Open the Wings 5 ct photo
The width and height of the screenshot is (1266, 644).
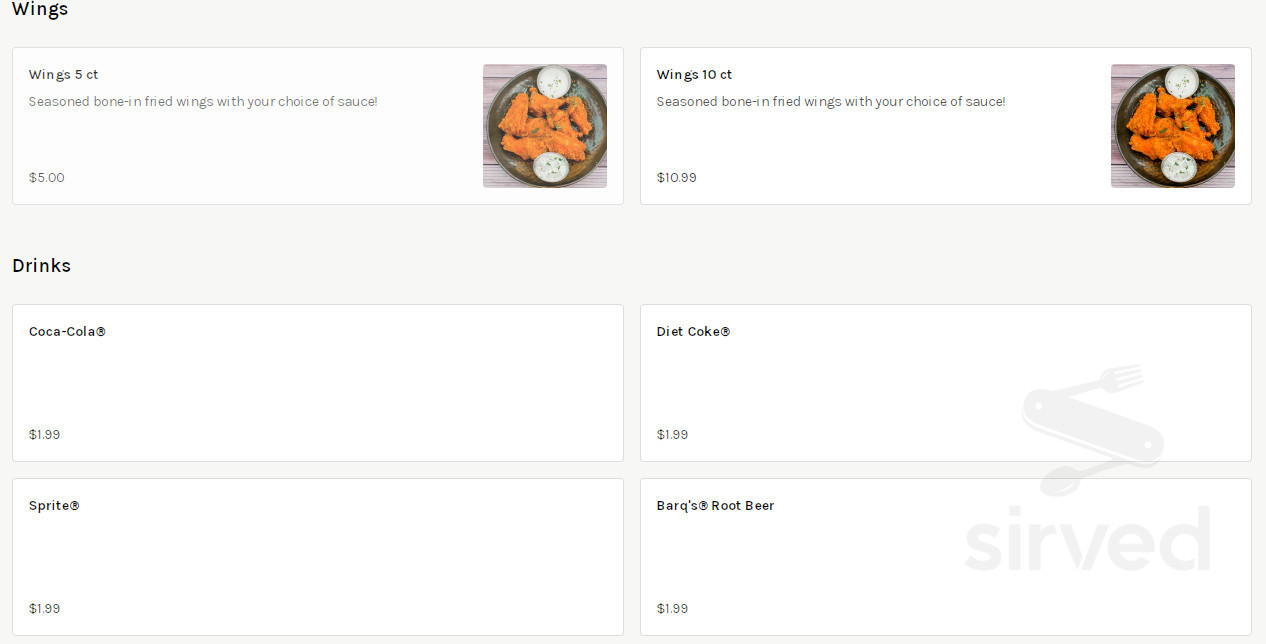pos(544,126)
